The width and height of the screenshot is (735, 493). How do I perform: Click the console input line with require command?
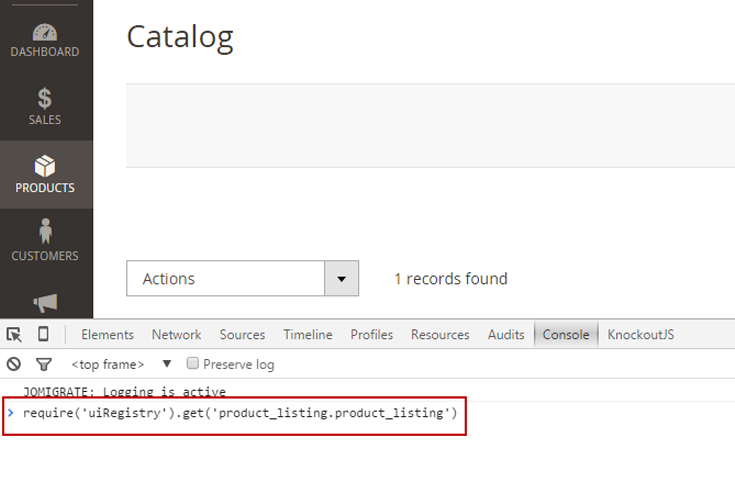240,413
